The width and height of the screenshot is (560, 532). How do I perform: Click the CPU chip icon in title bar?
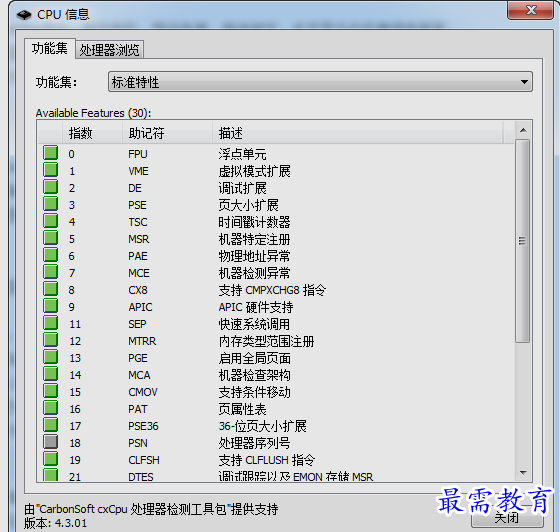(24, 15)
